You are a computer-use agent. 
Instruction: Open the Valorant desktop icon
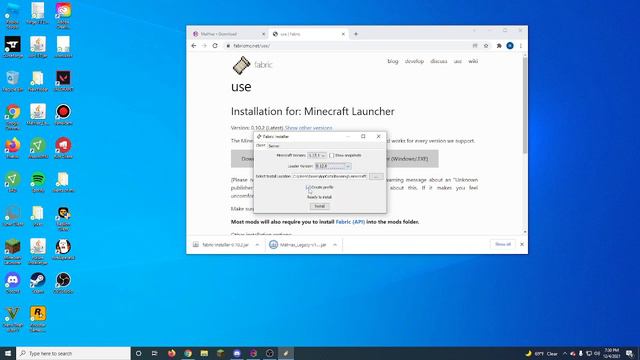pyautogui.click(x=63, y=81)
